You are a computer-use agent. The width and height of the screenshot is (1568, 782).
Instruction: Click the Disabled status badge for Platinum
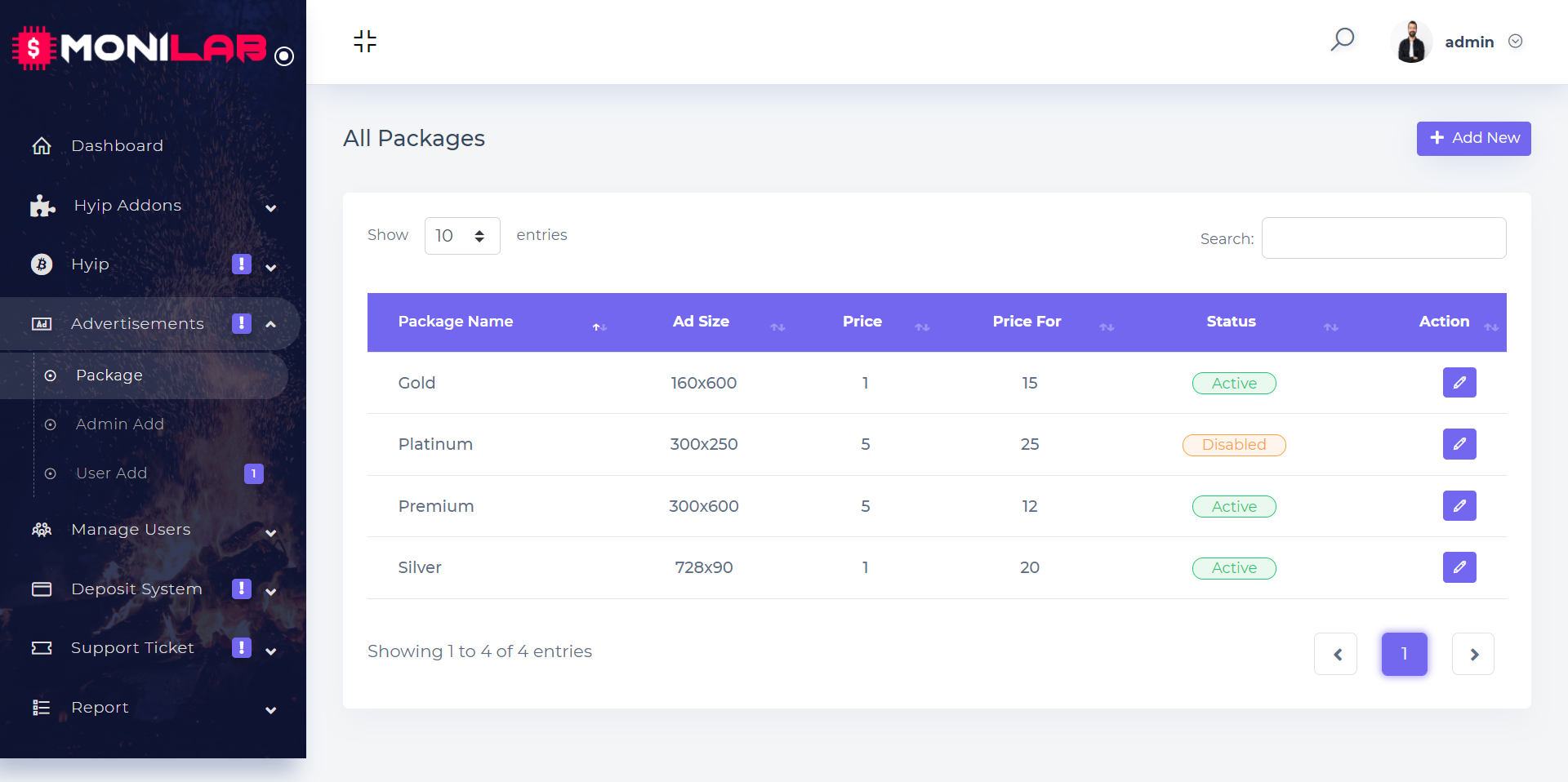click(1233, 445)
